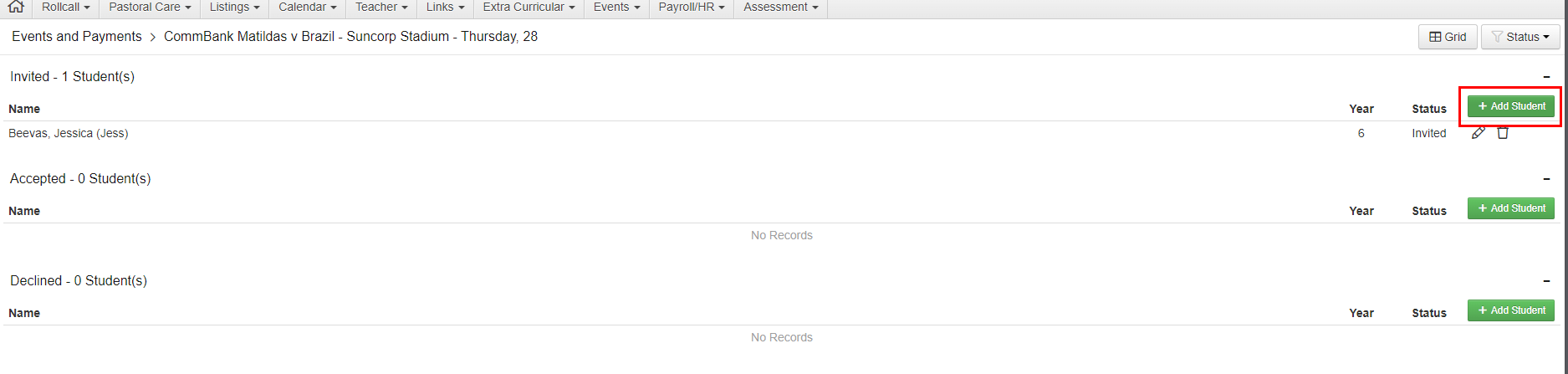Open the Status filter dropdown
Image resolution: width=1568 pixels, height=374 pixels.
point(1520,37)
